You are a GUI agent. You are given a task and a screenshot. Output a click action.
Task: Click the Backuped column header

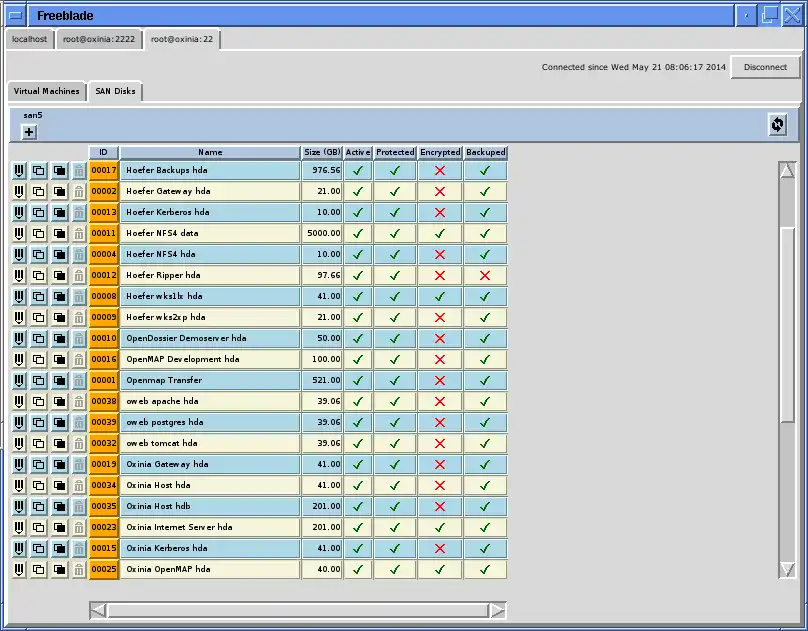[x=485, y=152]
